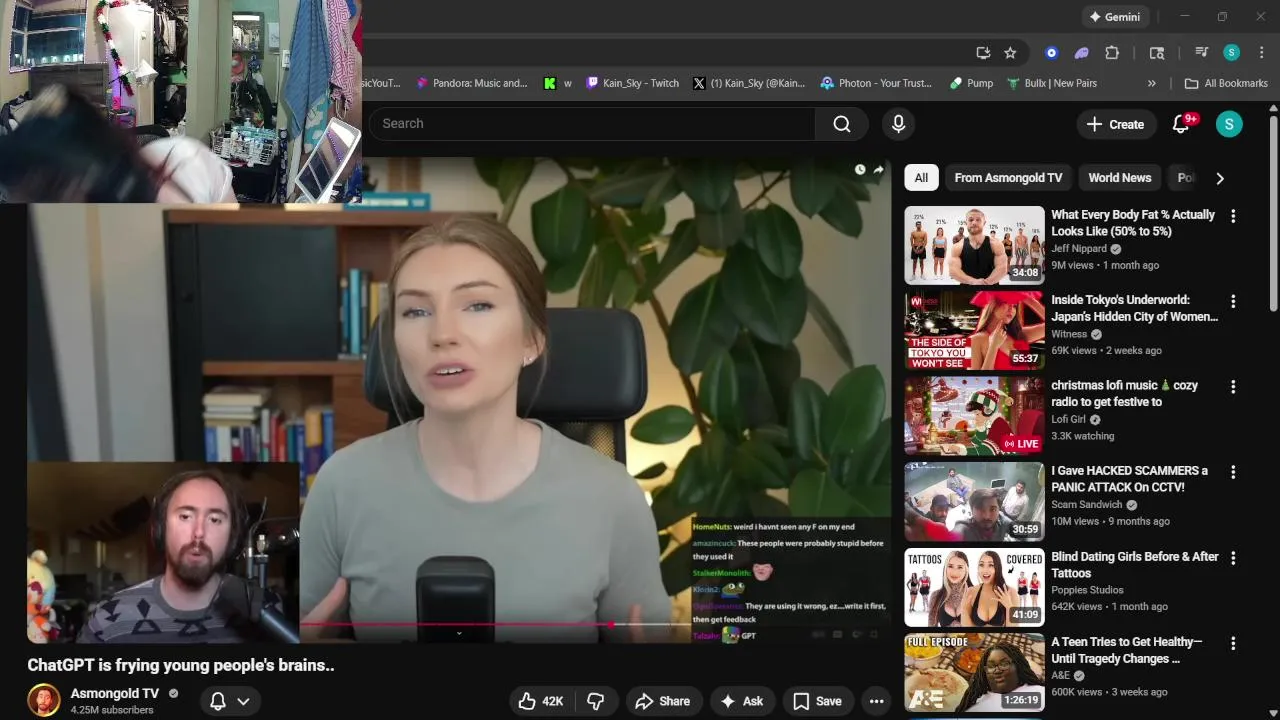The width and height of the screenshot is (1280, 720).
Task: Expand hidden bookmarks with double chevron
Action: [1151, 83]
